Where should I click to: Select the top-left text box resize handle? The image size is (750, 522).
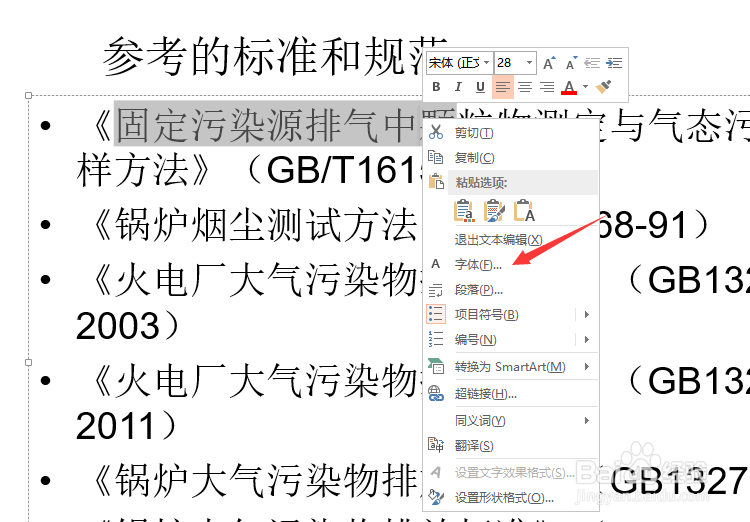coord(29,96)
